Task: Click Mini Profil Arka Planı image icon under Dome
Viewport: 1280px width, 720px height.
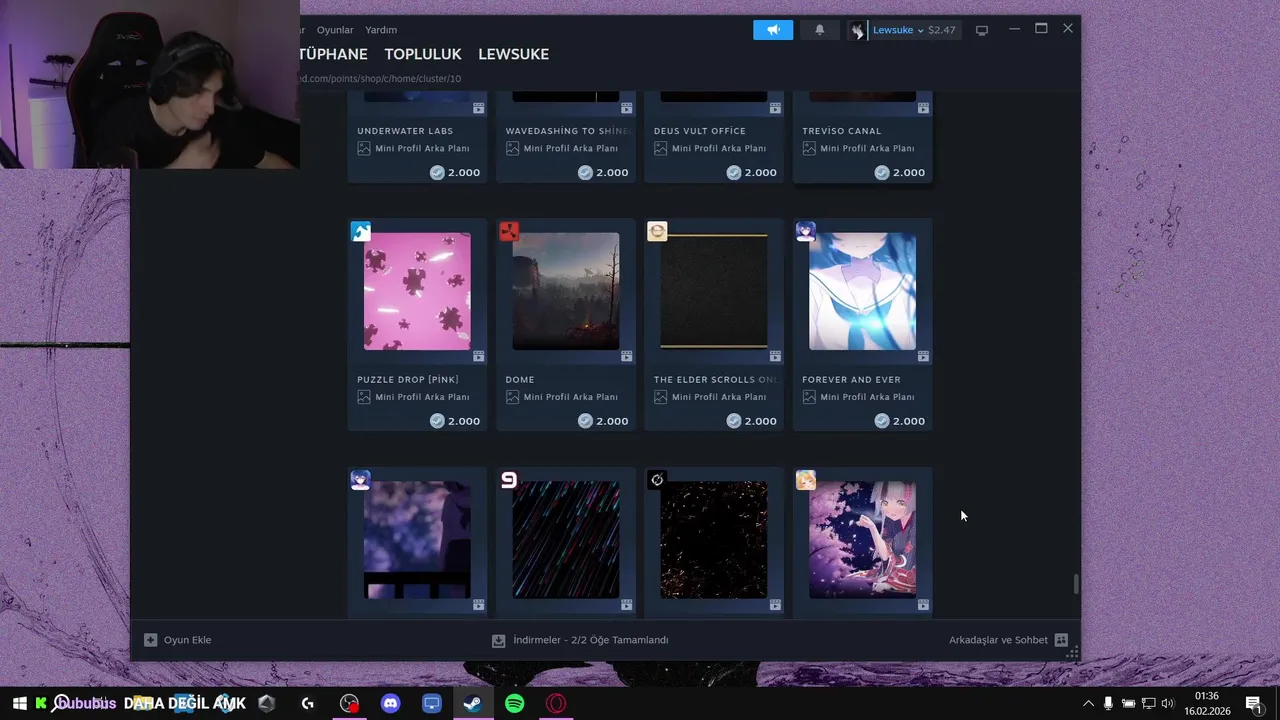Action: pos(512,397)
